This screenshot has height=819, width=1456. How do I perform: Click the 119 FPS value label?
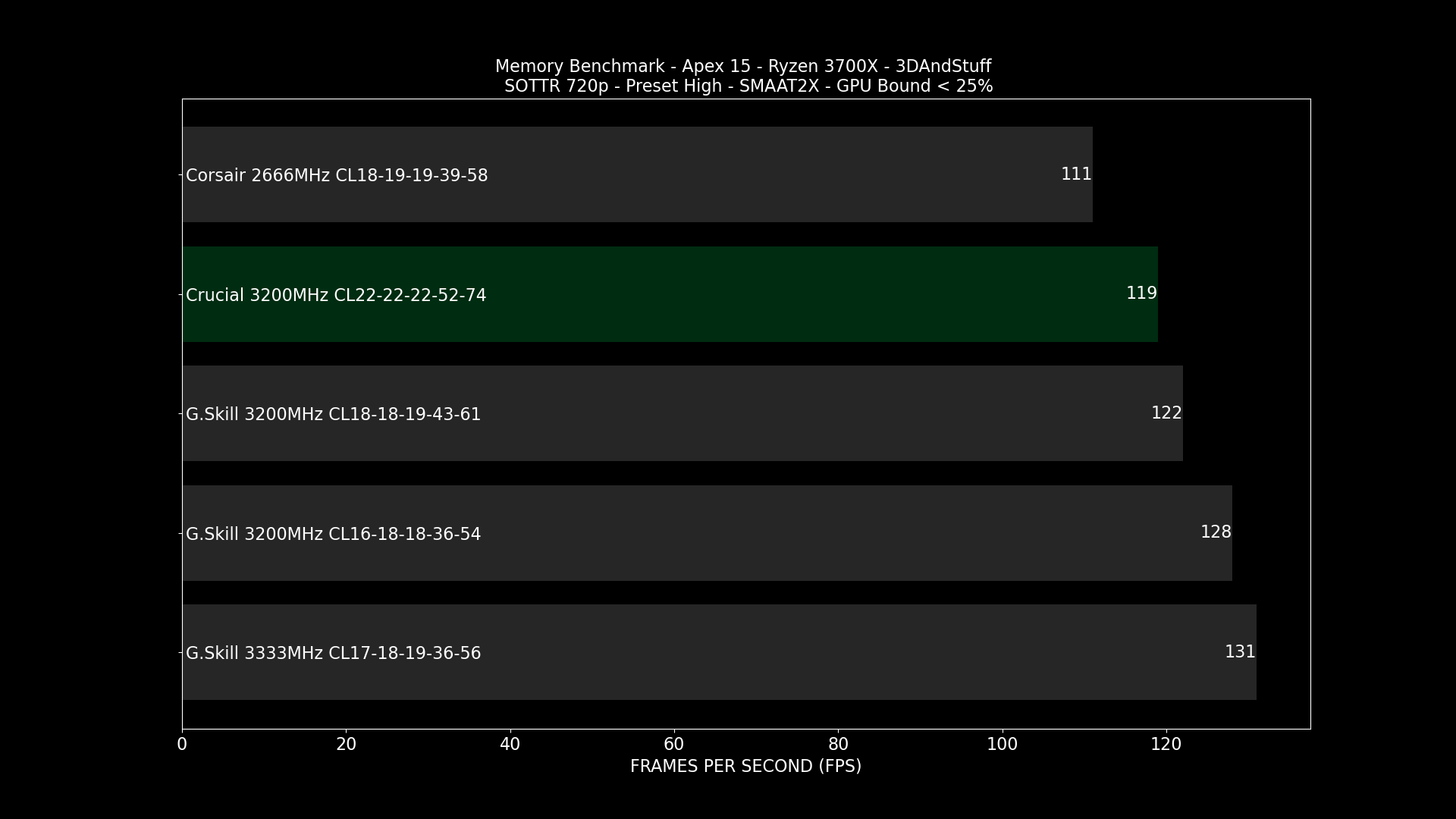click(x=1141, y=293)
